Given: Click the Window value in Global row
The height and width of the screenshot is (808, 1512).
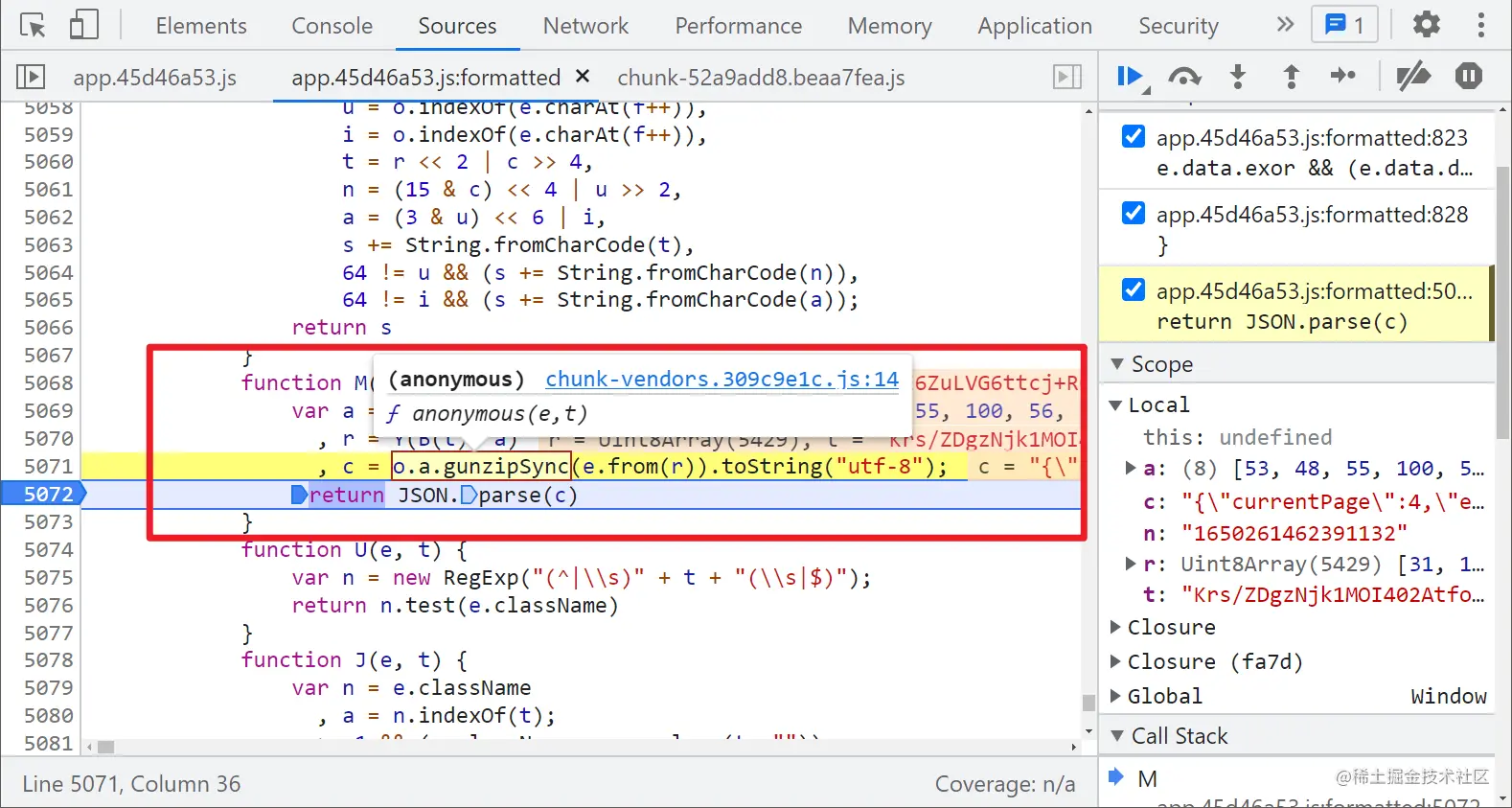Looking at the screenshot, I should click(1449, 696).
